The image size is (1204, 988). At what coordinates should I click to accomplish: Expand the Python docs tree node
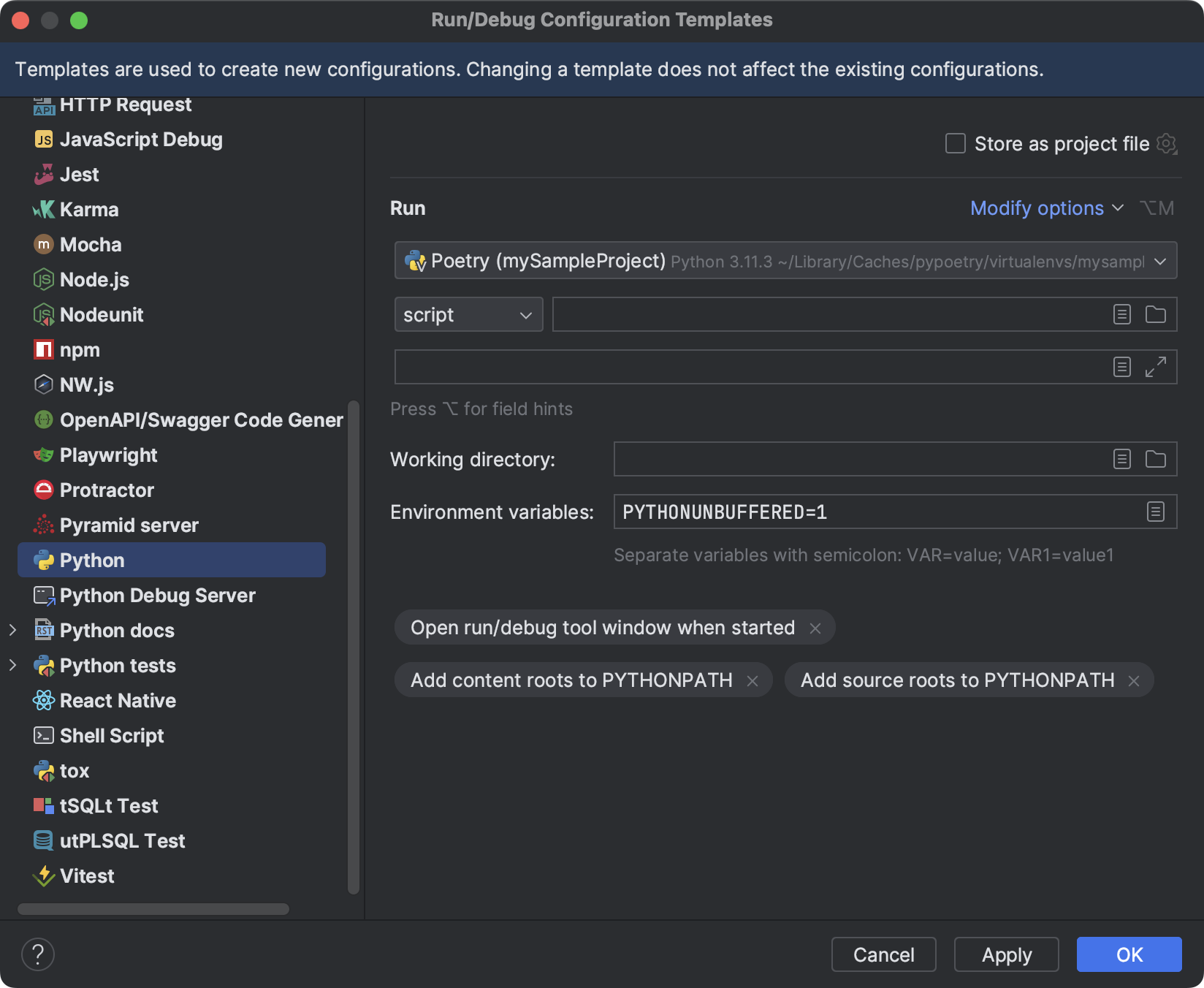coord(13,630)
